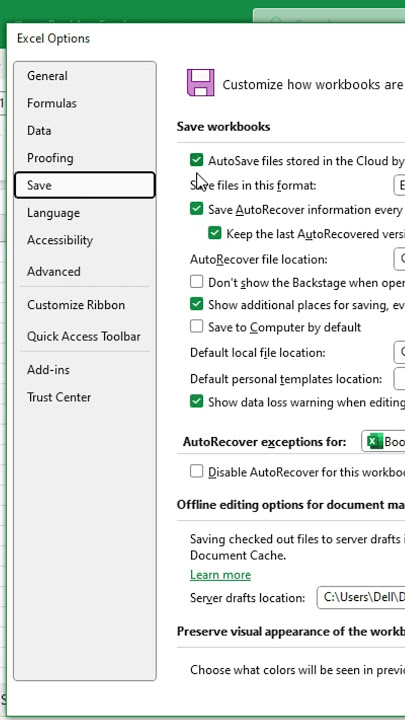Click the Excel workbook icon in AutoRecover exceptions
This screenshot has width=405, height=720.
click(375, 442)
